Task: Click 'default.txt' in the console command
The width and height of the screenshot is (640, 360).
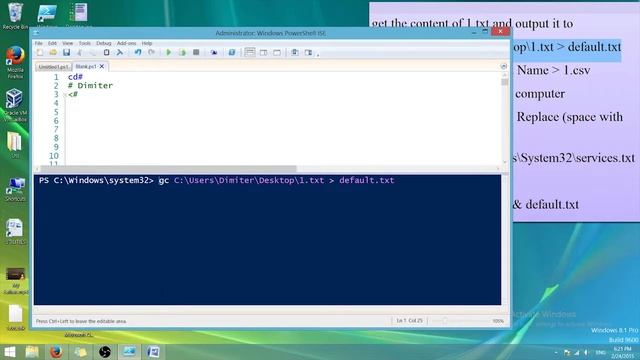Action: (367, 180)
